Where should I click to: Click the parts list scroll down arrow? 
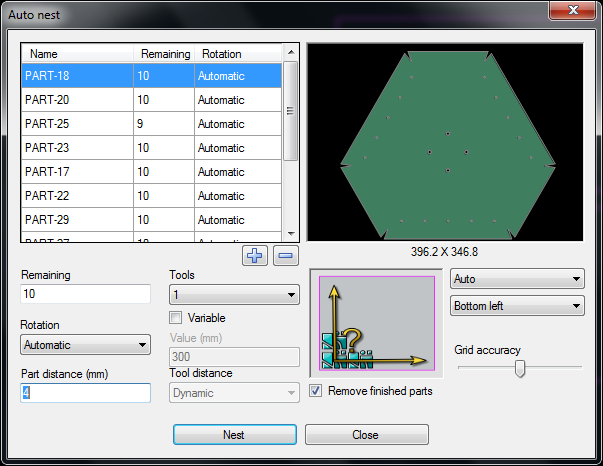[291, 234]
